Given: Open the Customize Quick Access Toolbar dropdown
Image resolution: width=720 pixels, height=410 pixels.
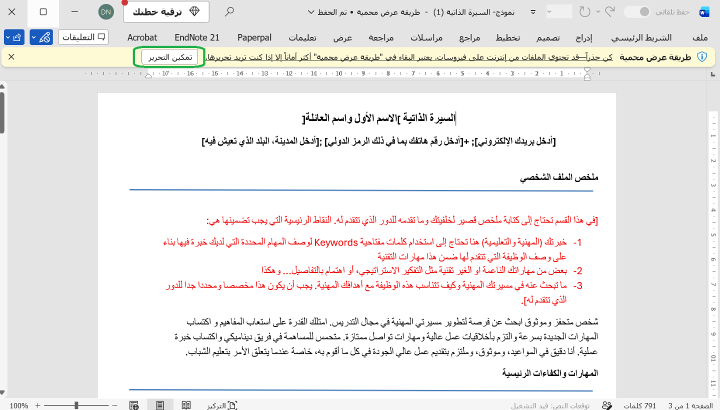Looking at the screenshot, I should click(x=533, y=12).
